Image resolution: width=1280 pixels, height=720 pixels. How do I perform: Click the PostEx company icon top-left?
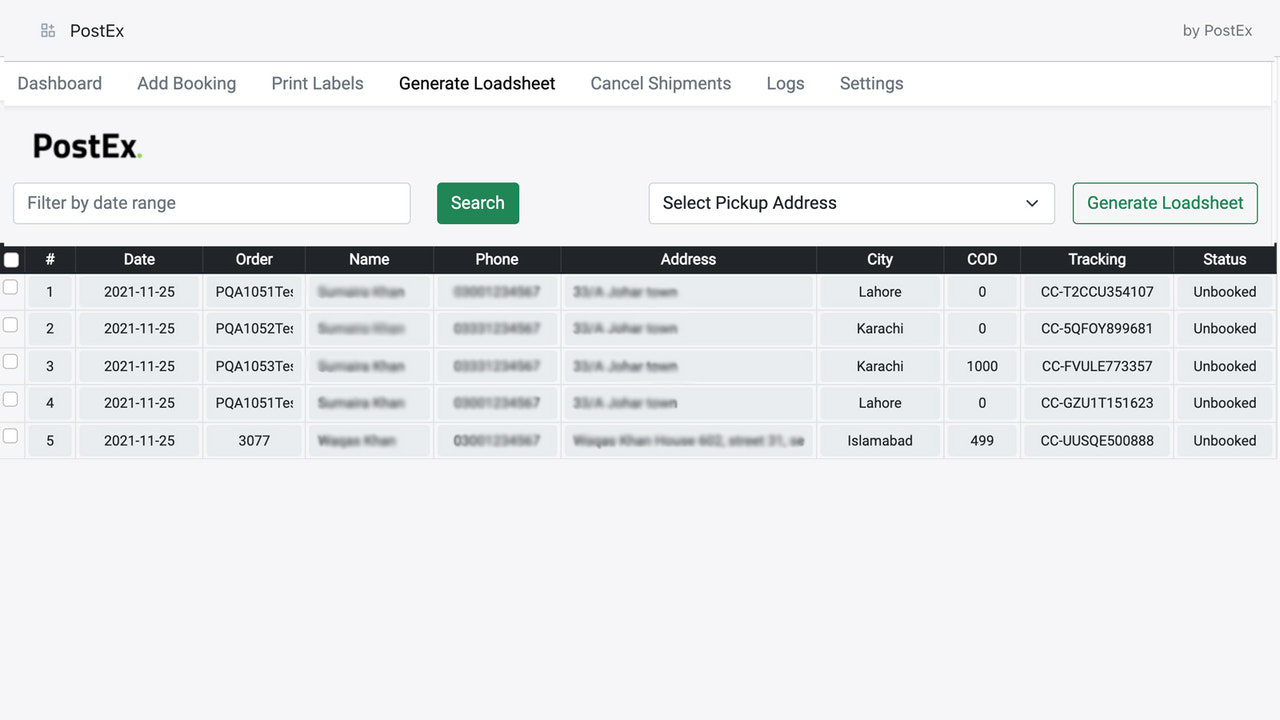click(47, 30)
